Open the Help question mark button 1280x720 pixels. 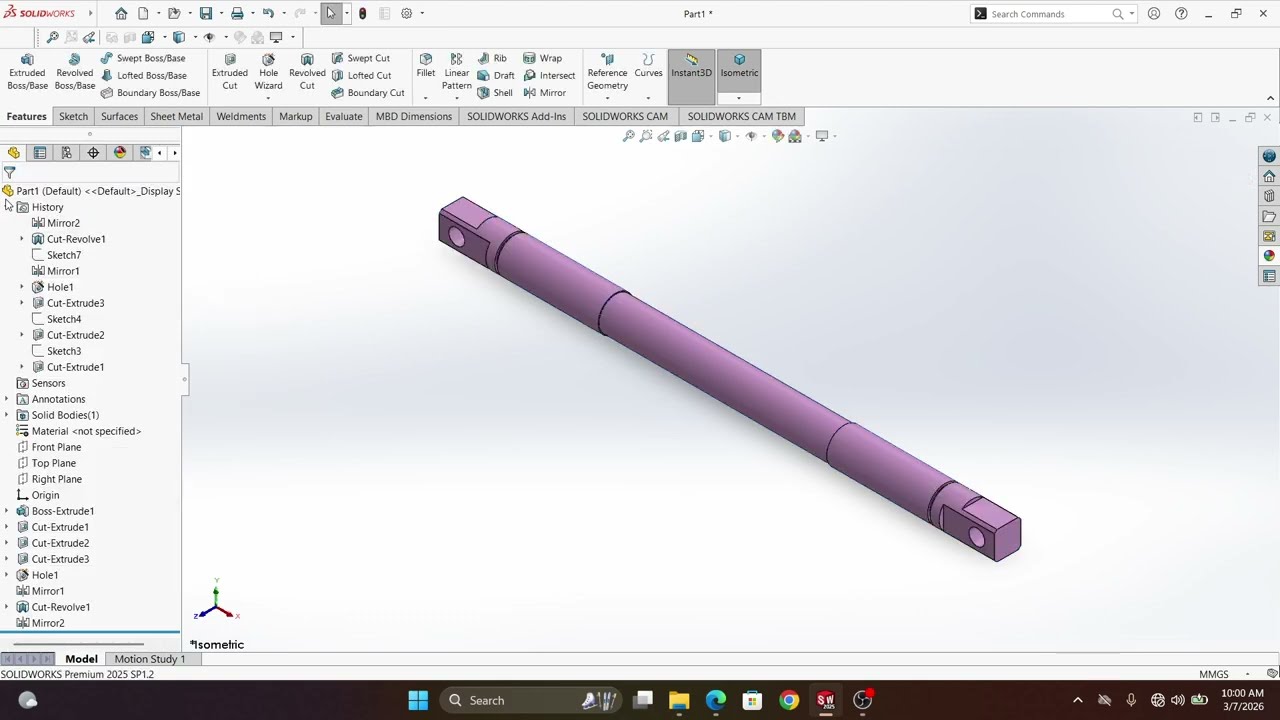(x=1181, y=14)
